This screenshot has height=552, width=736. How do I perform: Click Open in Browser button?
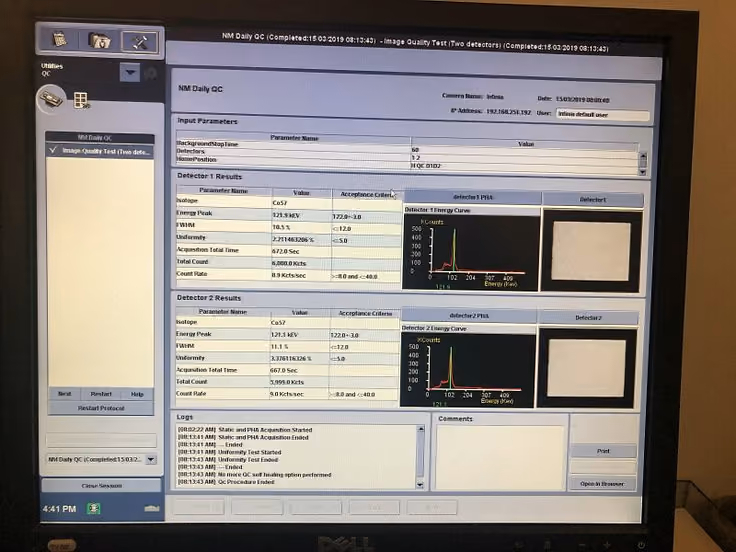coord(602,483)
